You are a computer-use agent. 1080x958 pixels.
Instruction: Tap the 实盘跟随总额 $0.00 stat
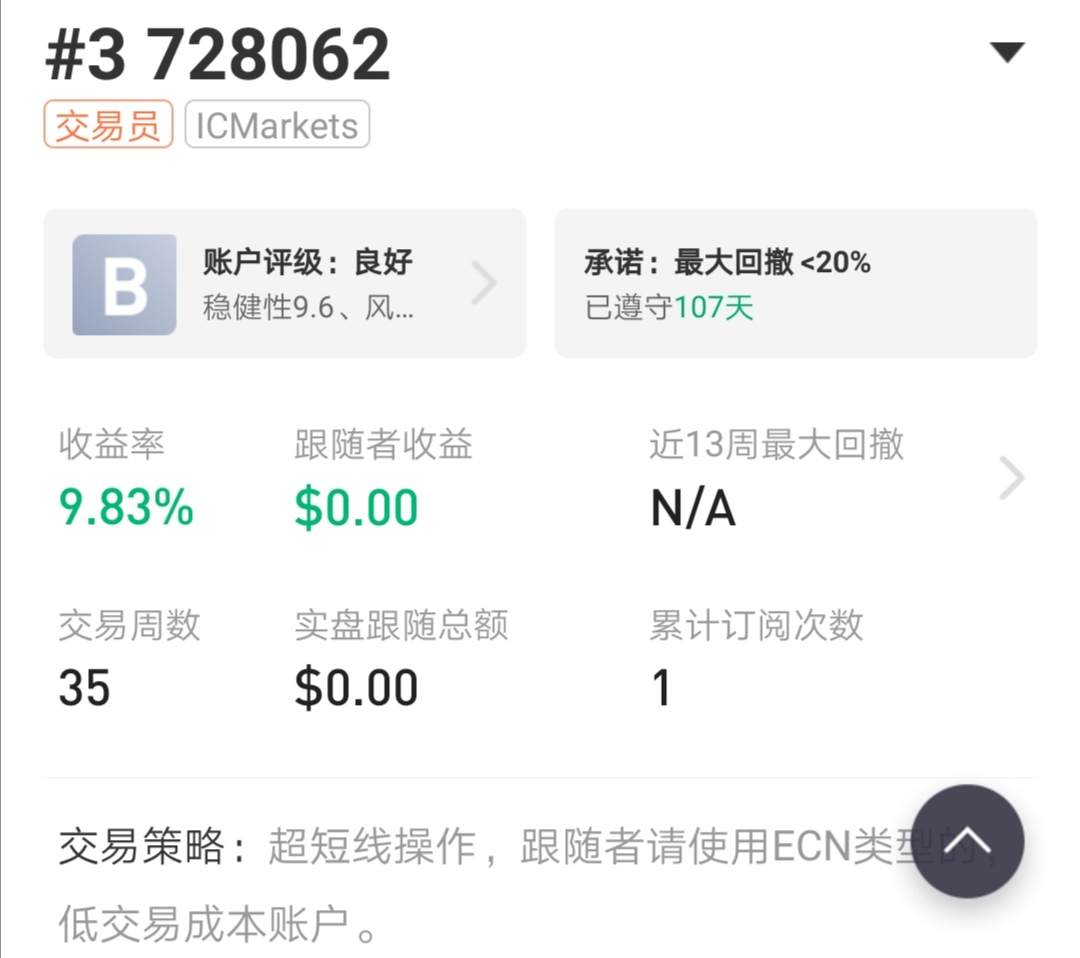tap(356, 688)
